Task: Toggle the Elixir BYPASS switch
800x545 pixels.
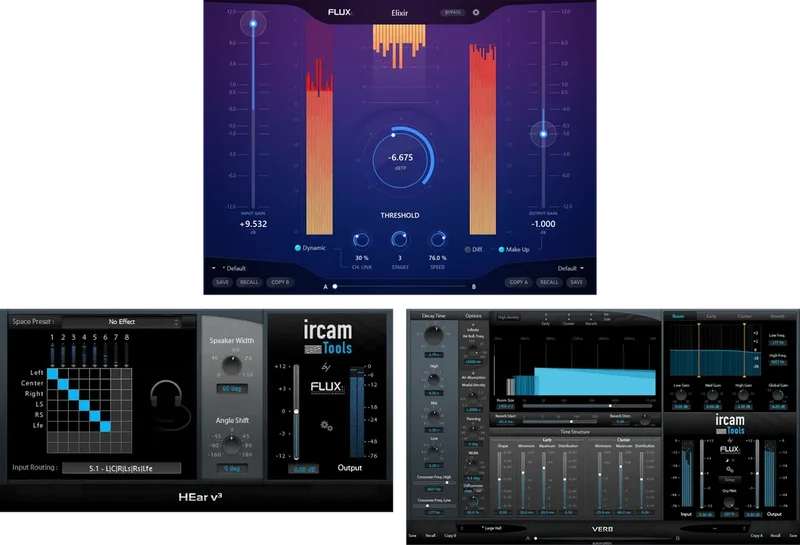Action: click(453, 12)
